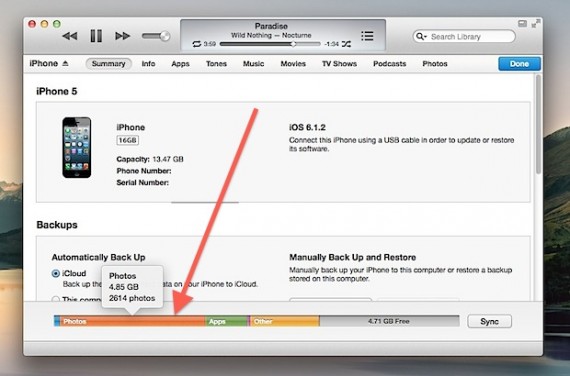Open the Apps tab
Image resolution: width=570 pixels, height=376 pixels.
[x=180, y=64]
